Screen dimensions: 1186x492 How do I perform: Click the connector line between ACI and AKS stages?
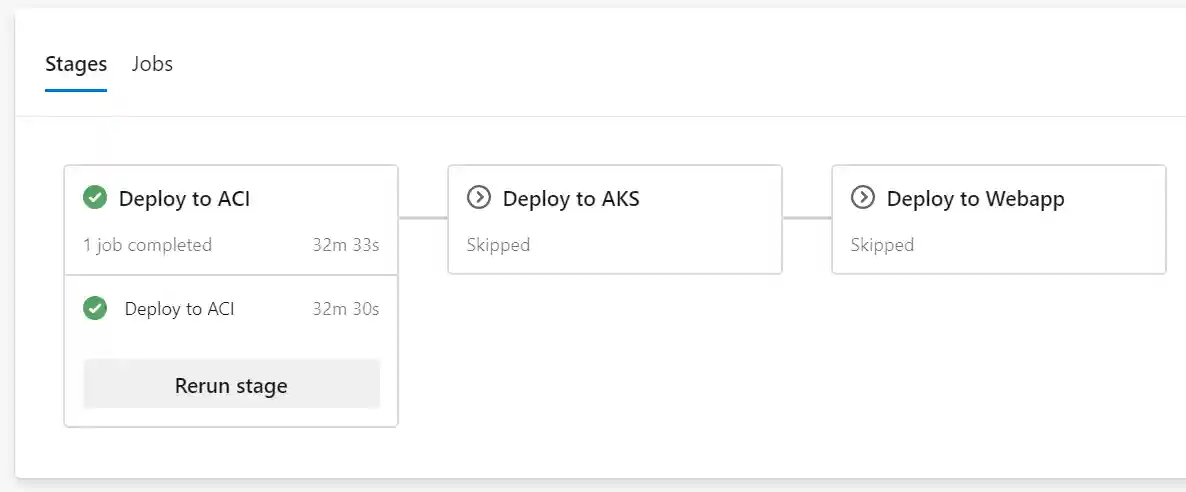pos(423,217)
